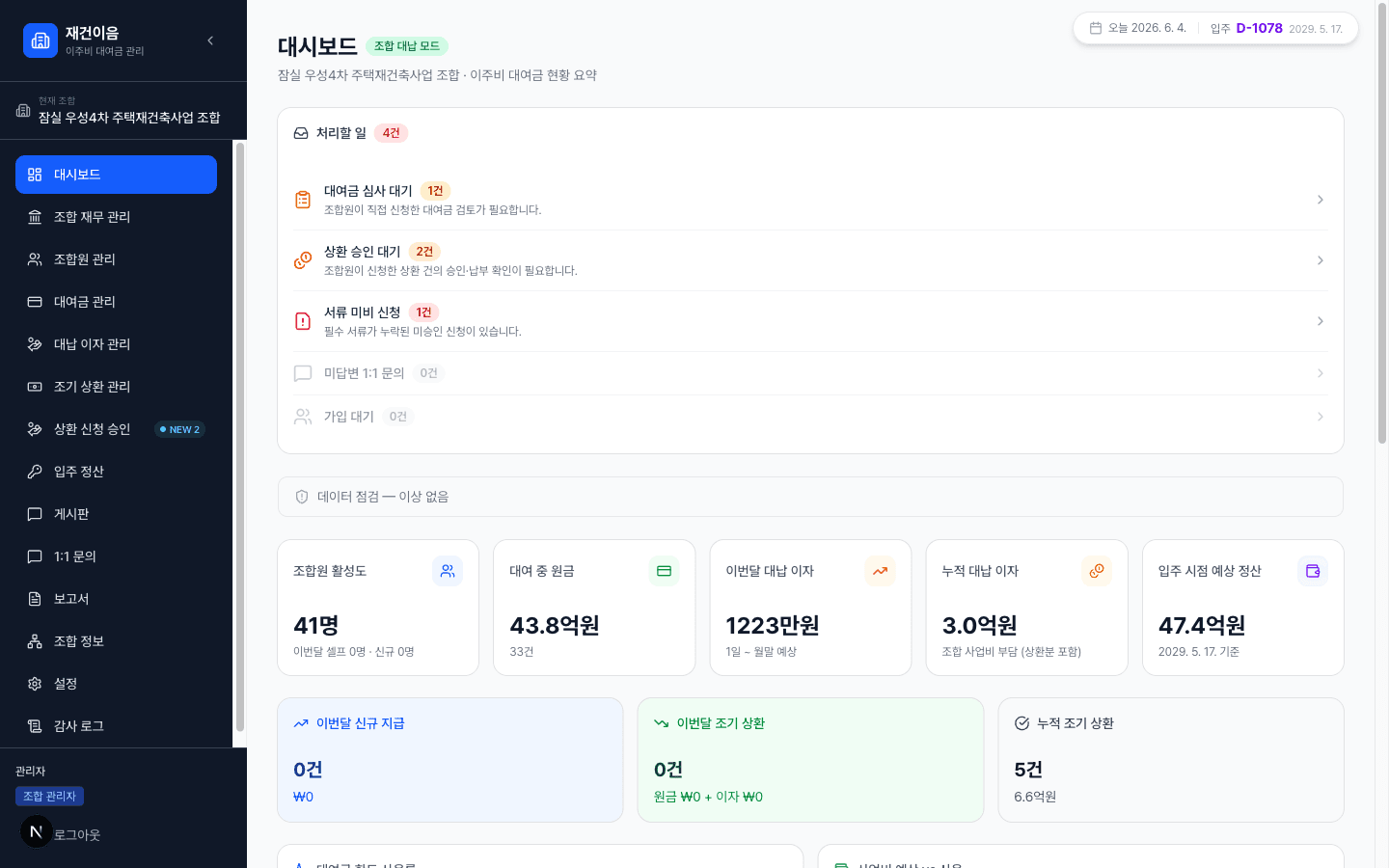Click the 조합 관리자 role badge
Image resolution: width=1389 pixels, height=868 pixels.
pyautogui.click(x=49, y=796)
